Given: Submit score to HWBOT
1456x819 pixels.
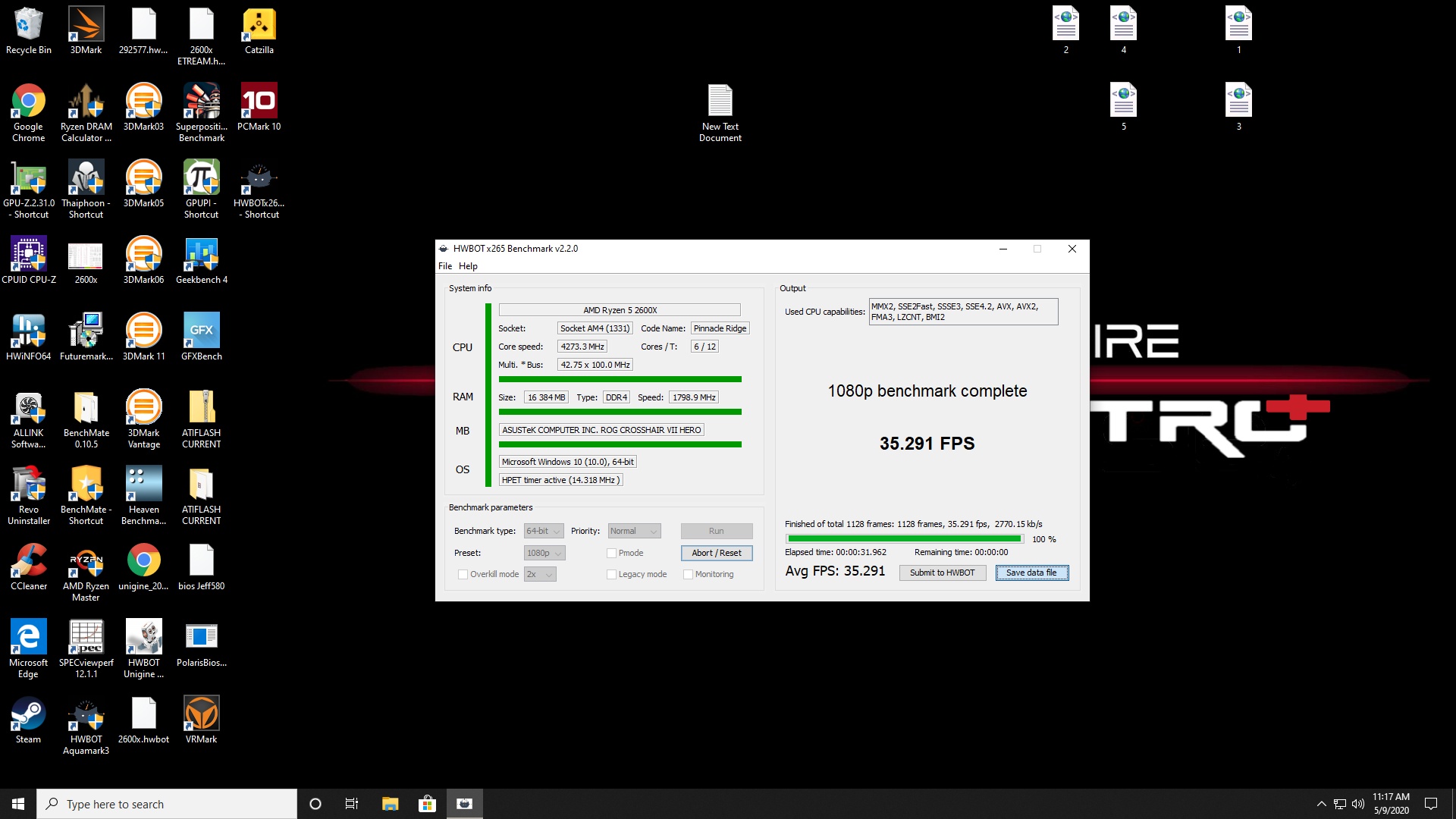Looking at the screenshot, I should click(x=942, y=573).
